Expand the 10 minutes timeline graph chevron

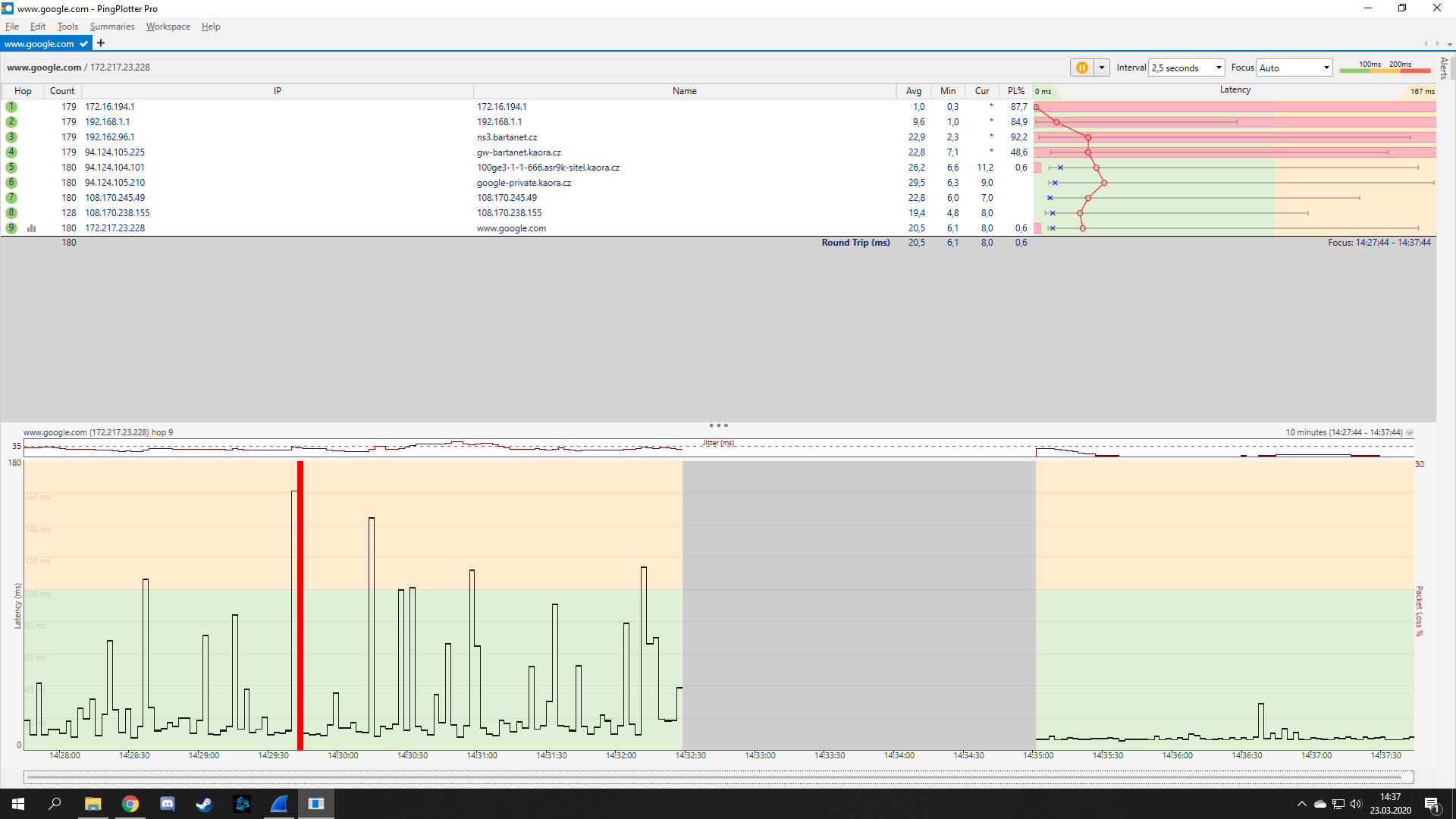point(1410,433)
